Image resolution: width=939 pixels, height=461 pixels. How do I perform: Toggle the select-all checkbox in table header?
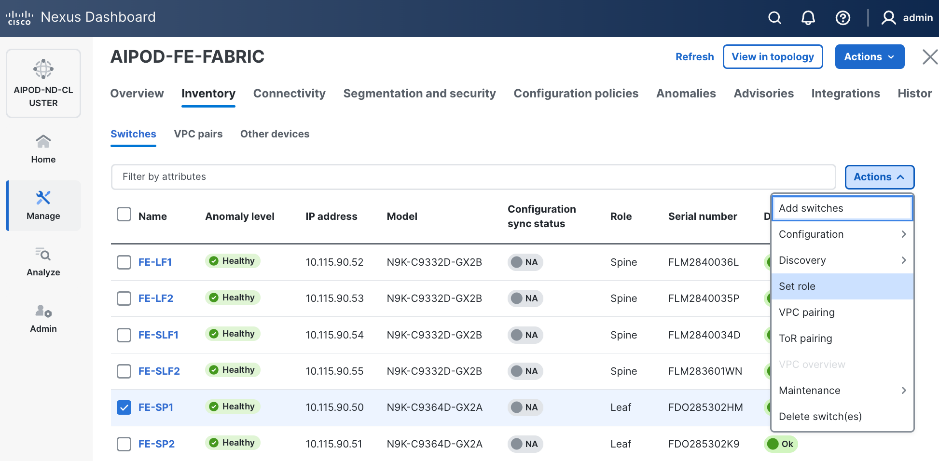[124, 215]
